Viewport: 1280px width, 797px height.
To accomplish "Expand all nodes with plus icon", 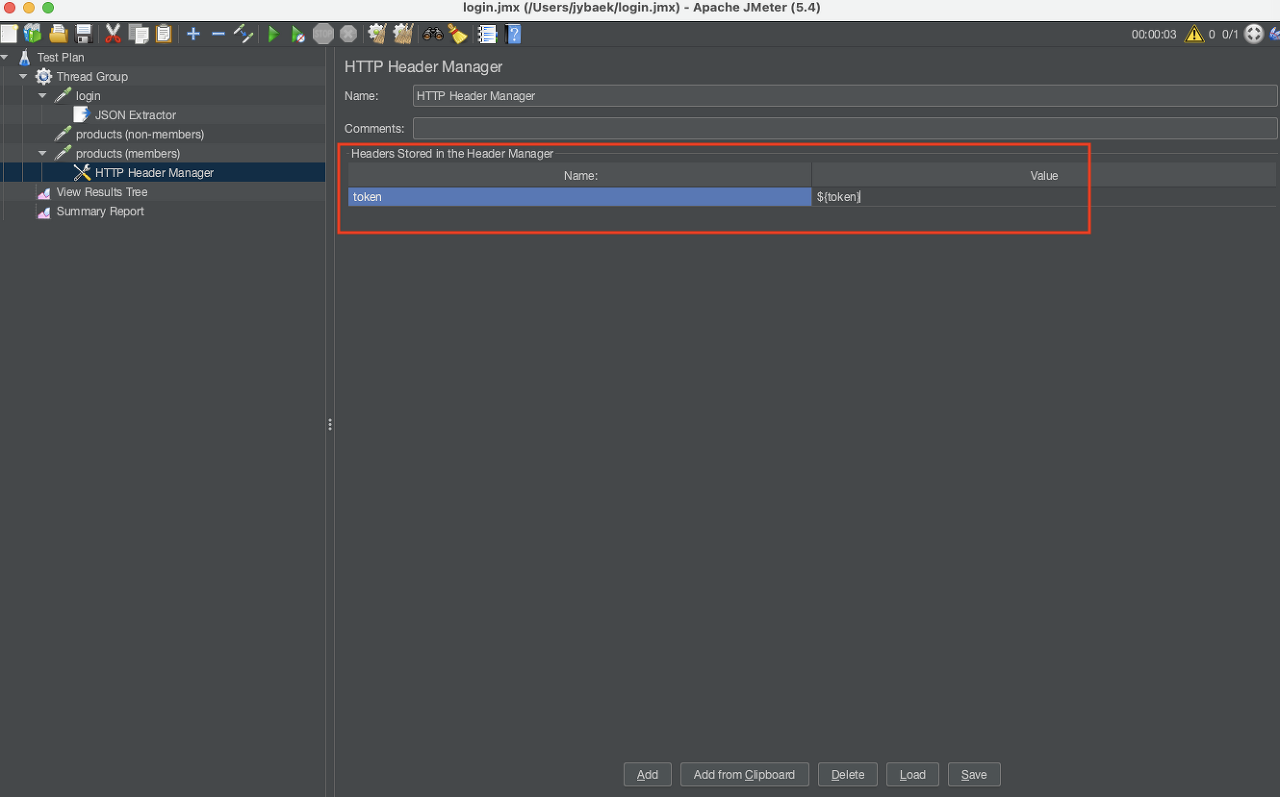I will tap(194, 34).
